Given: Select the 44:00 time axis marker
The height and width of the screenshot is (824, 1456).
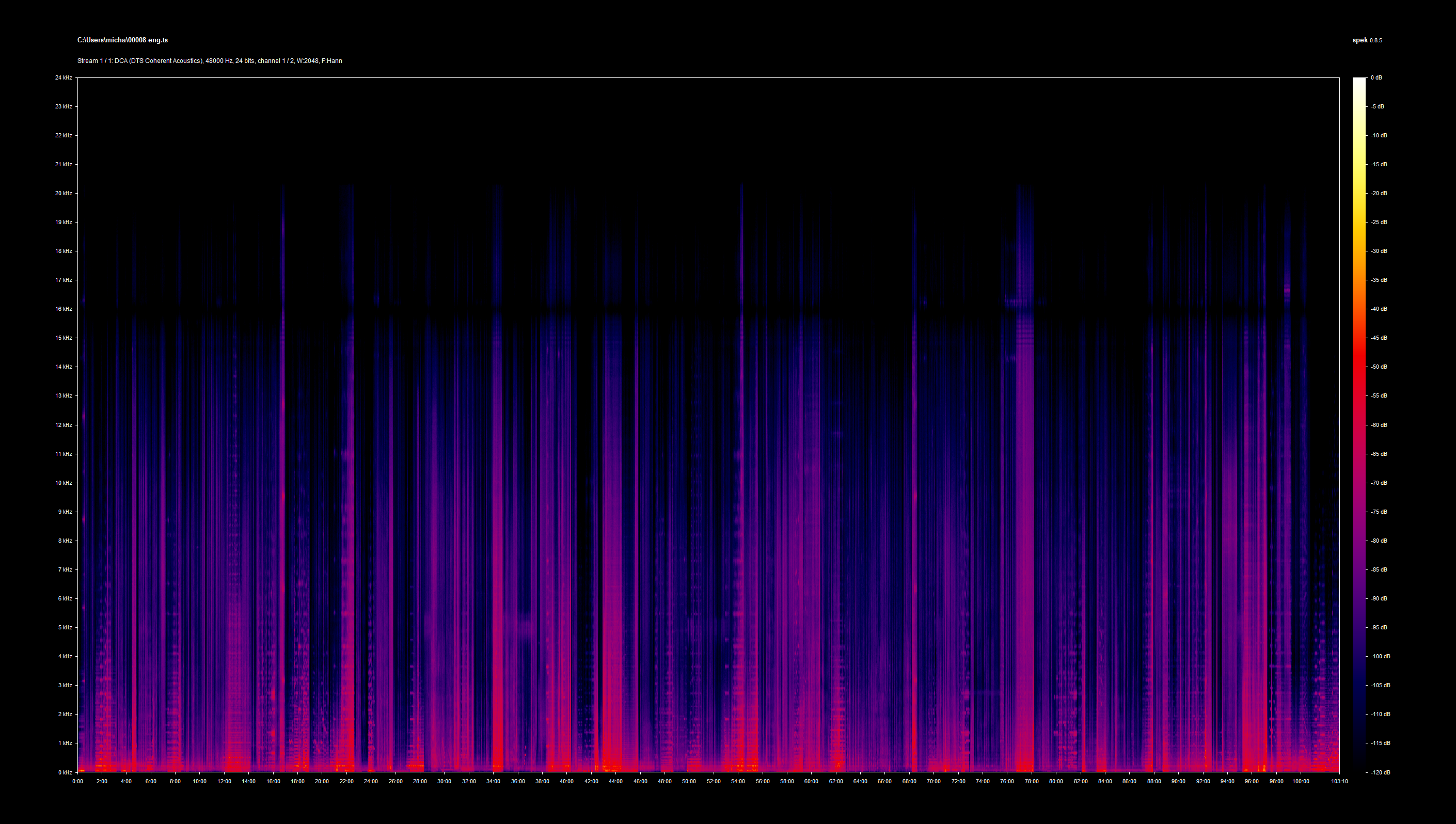Looking at the screenshot, I should click(x=615, y=782).
